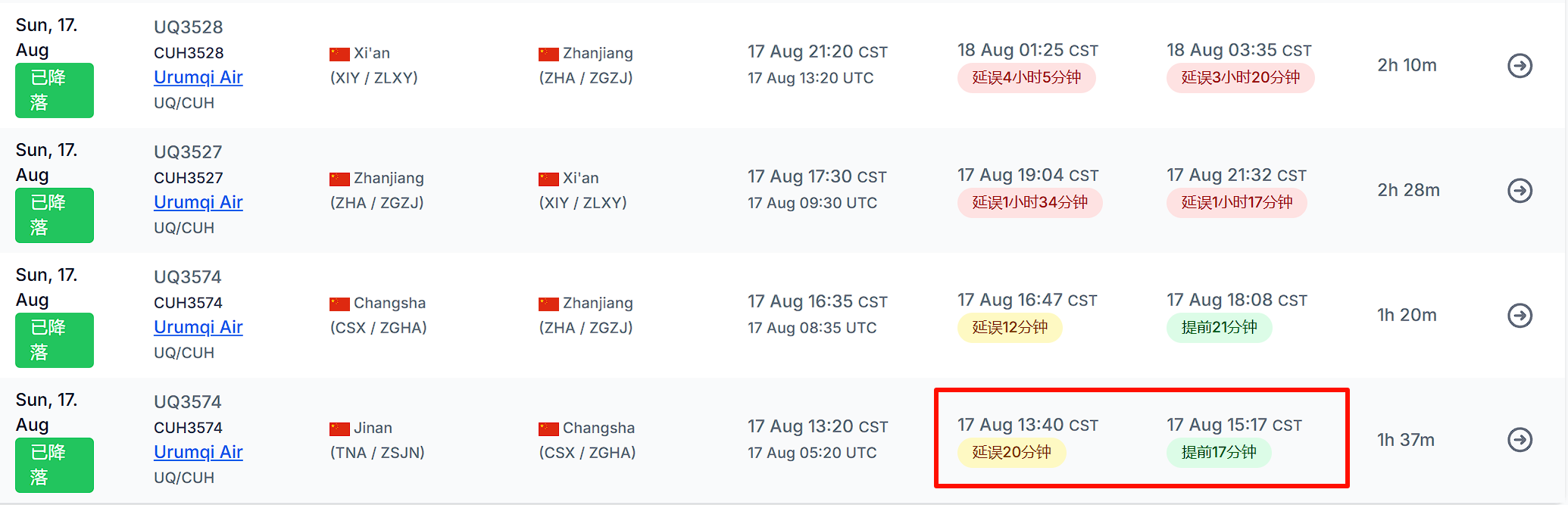1568x505 pixels.
Task: Open details arrow for flight UQ3528
Action: (x=1520, y=66)
